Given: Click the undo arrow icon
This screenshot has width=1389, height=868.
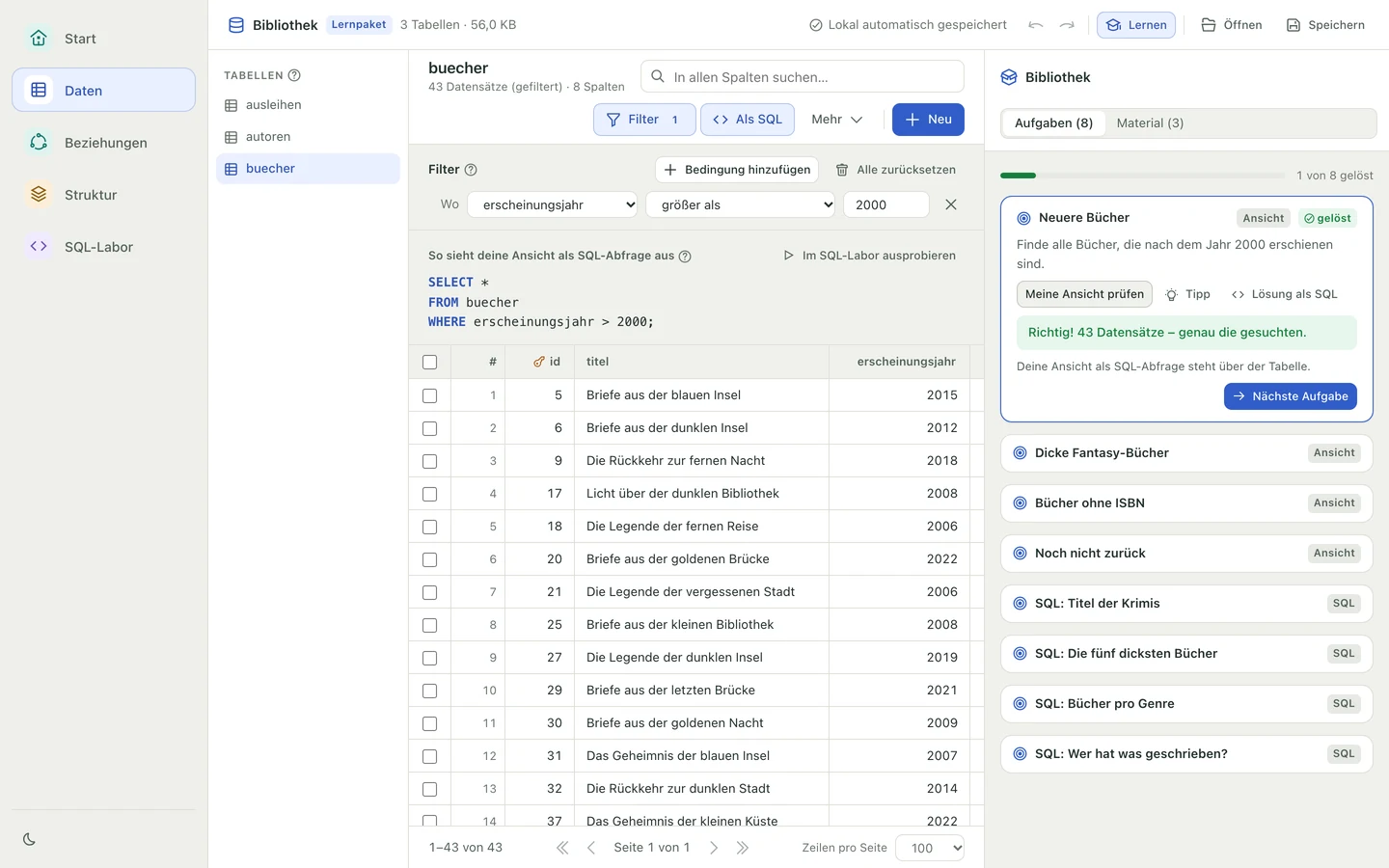Looking at the screenshot, I should (1036, 25).
